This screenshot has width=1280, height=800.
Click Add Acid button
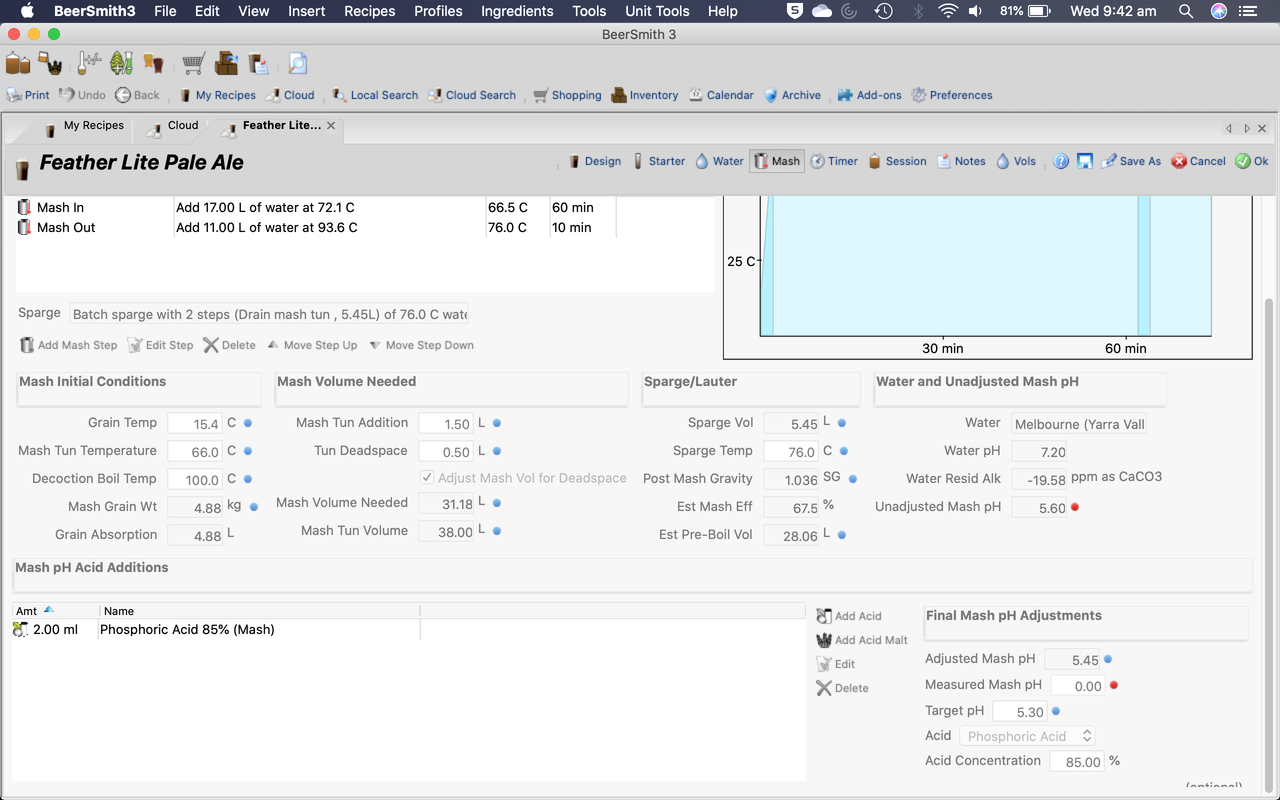point(849,616)
